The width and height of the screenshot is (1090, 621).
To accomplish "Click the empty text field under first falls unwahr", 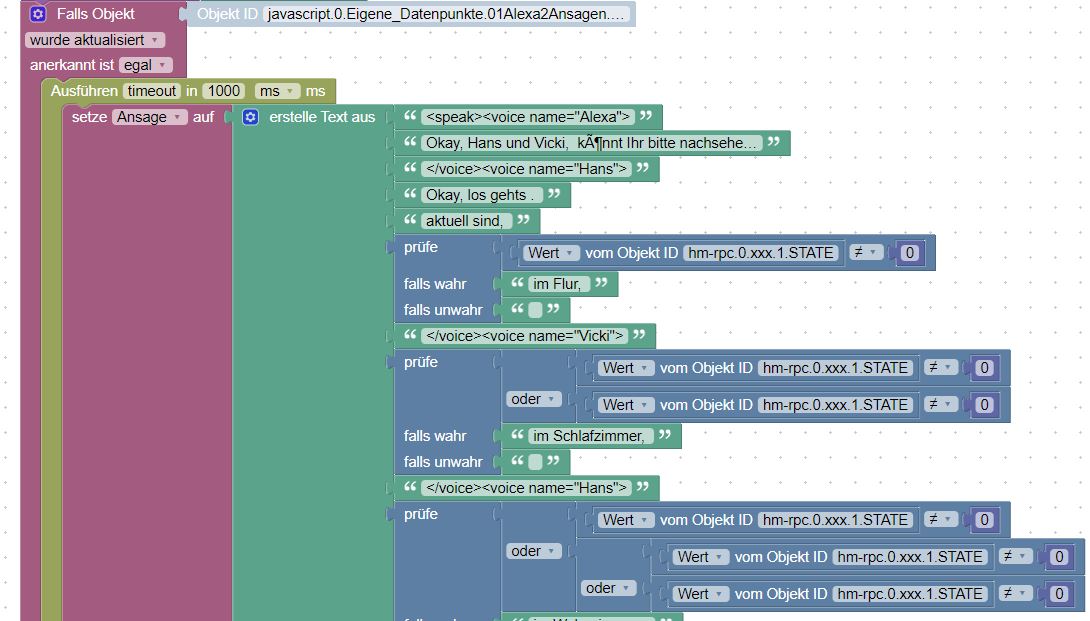I will (x=535, y=309).
